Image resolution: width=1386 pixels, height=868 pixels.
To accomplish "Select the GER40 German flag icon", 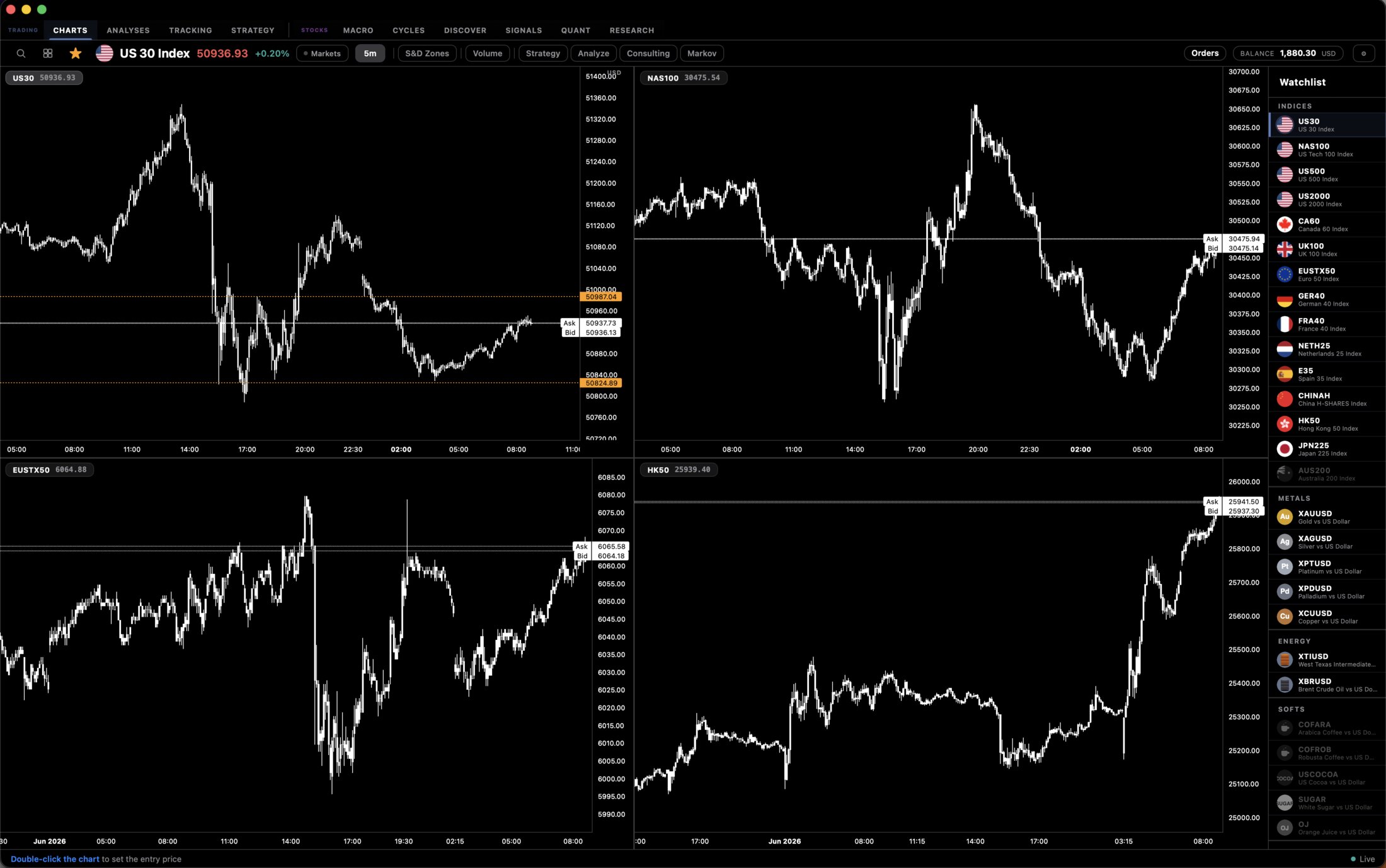I will (1285, 300).
